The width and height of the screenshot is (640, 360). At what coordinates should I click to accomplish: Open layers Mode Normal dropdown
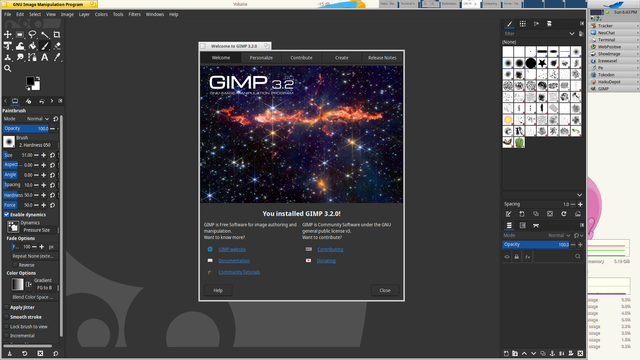pos(559,236)
